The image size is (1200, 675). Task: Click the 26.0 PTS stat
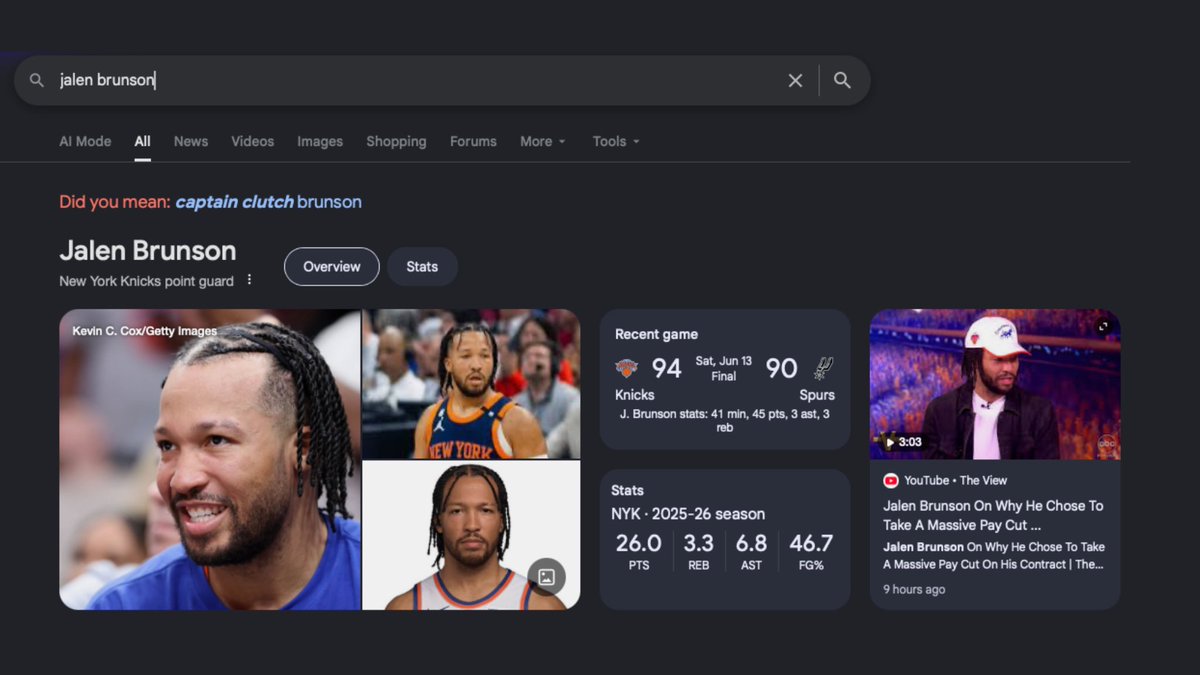coord(639,551)
